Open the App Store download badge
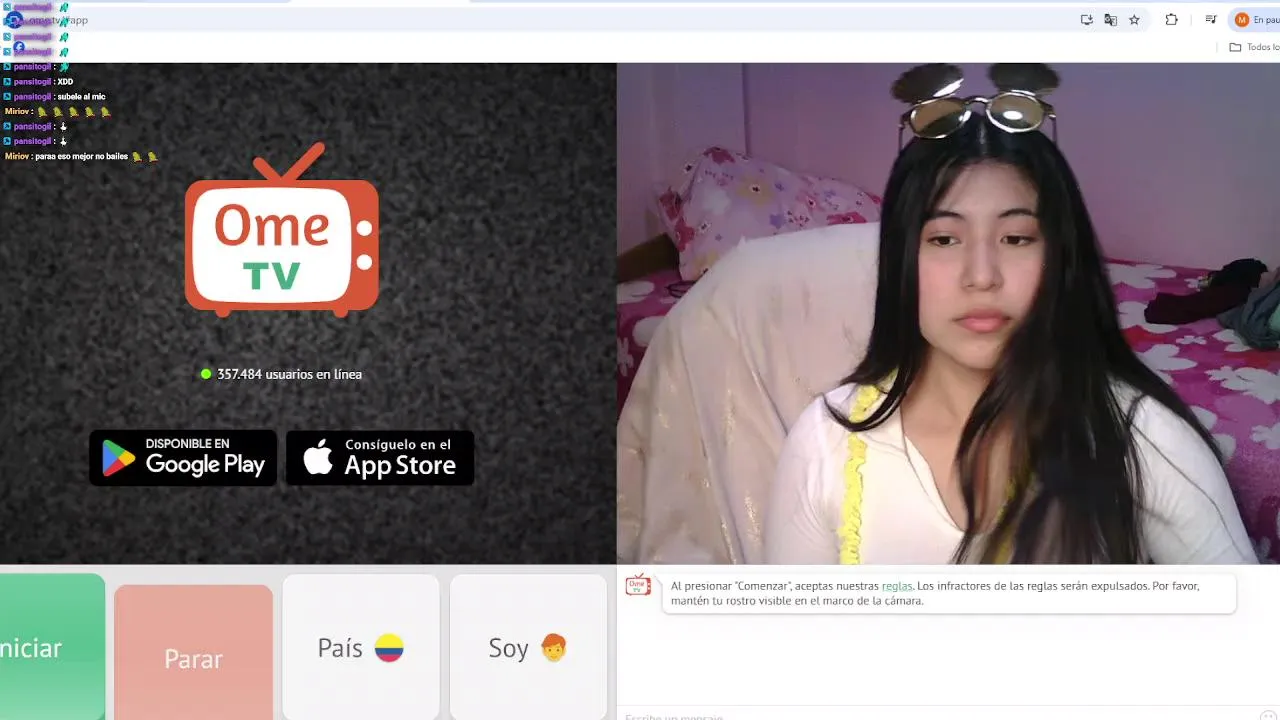 pyautogui.click(x=380, y=458)
